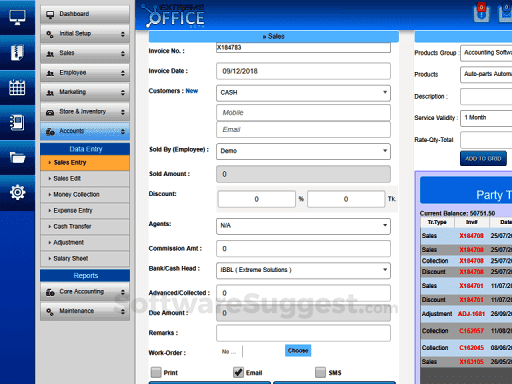Click the Maintenance menu button
Screen dimensions: 512x384
[85, 312]
